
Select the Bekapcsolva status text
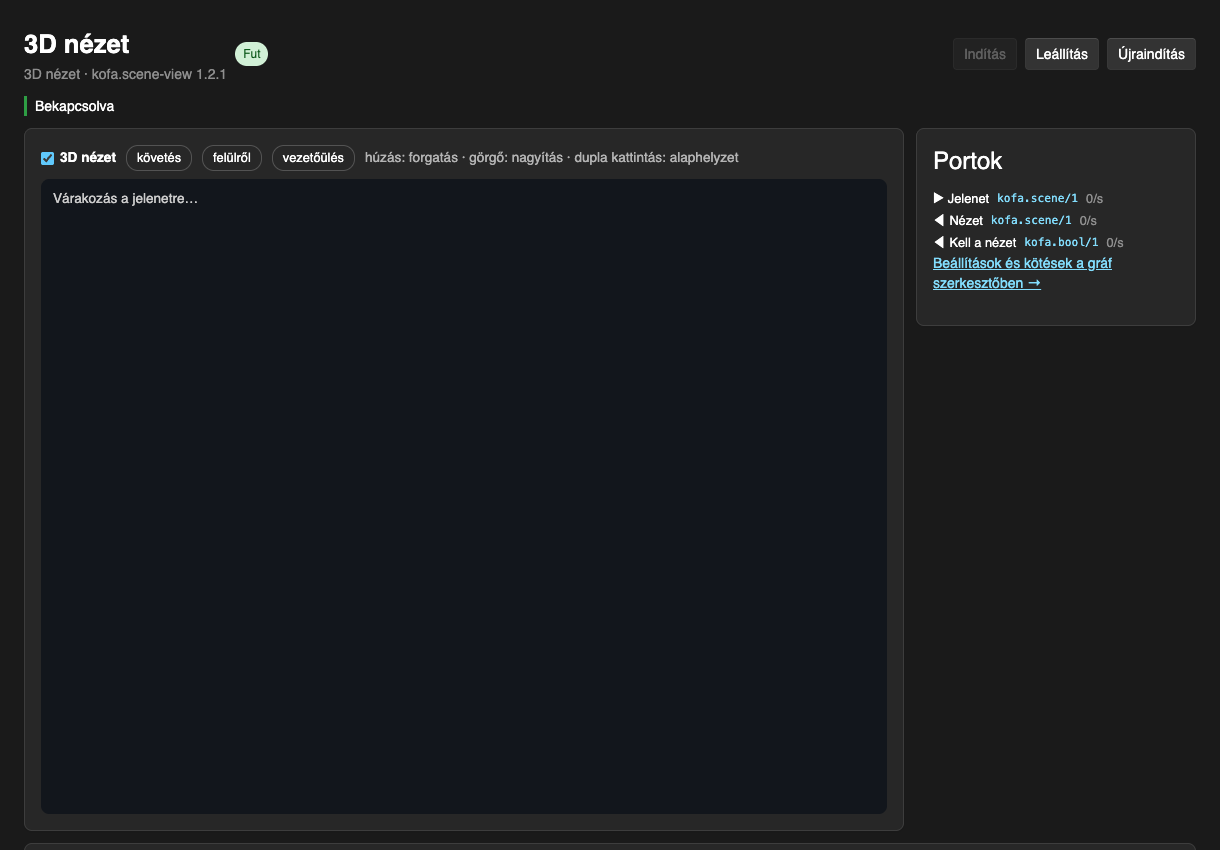(x=75, y=106)
